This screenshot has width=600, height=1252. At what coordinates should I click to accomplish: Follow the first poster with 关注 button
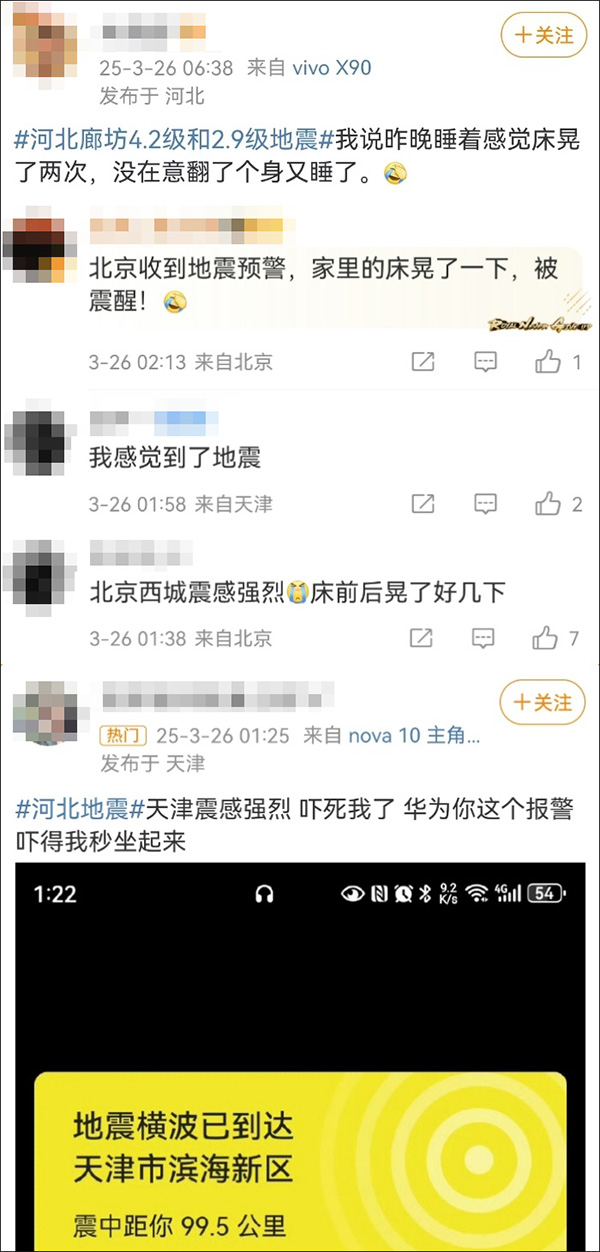pos(544,35)
